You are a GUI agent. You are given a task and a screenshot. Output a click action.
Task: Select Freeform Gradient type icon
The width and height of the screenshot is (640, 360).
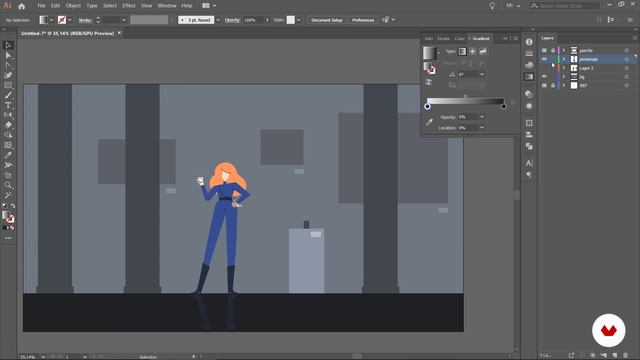pos(483,51)
